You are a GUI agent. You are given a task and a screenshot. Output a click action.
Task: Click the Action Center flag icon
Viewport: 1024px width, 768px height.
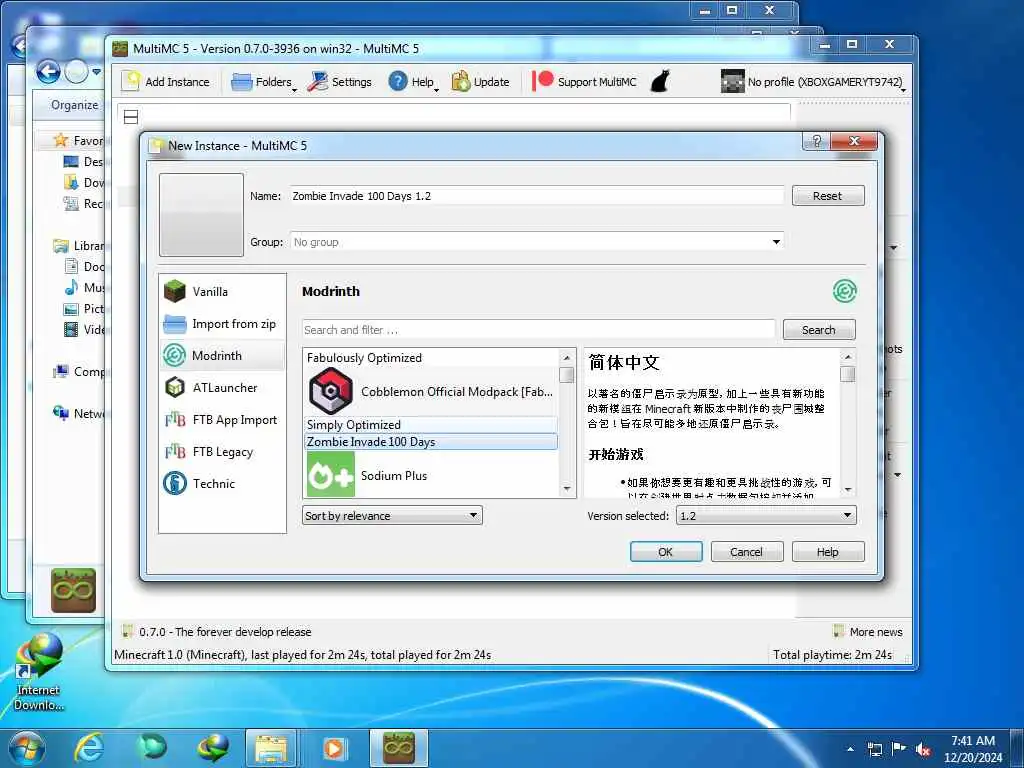click(x=899, y=748)
